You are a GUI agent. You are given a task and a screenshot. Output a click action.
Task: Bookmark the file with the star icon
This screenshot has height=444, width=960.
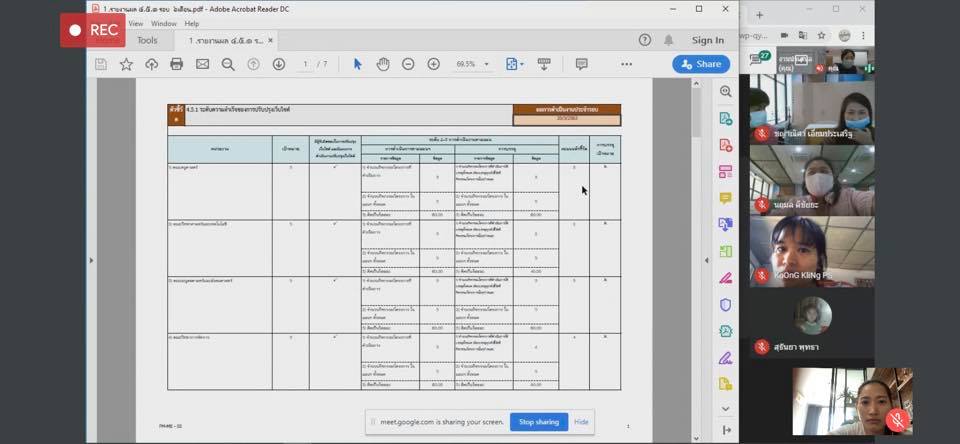pyautogui.click(x=126, y=64)
